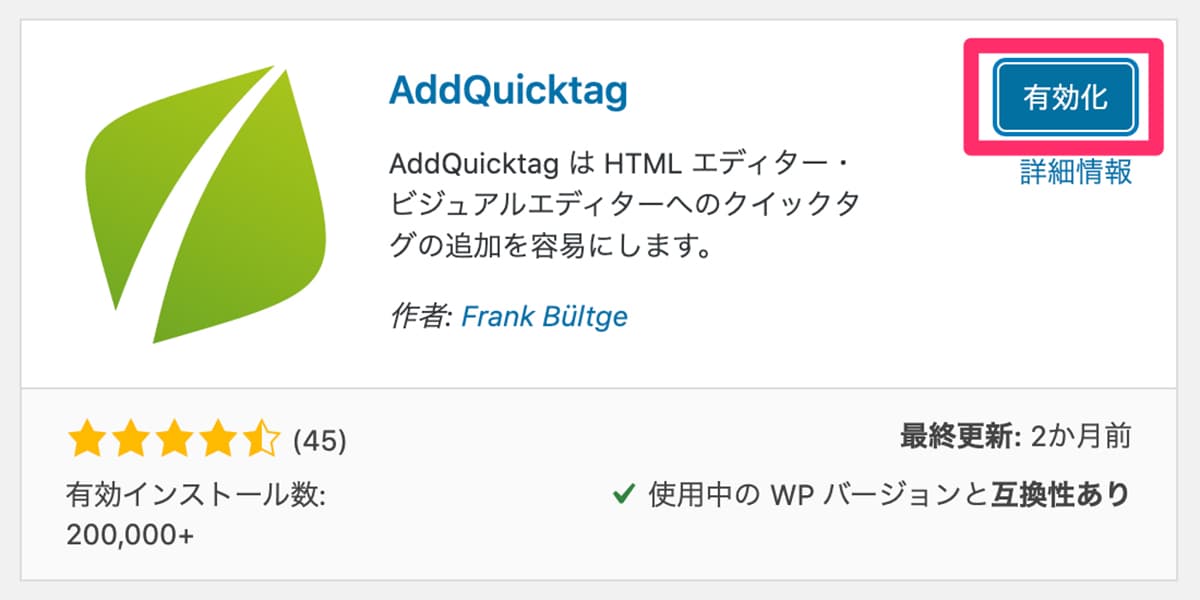This screenshot has width=1200, height=600.
Task: Click the fourth yellow rating star
Action: (x=218, y=439)
